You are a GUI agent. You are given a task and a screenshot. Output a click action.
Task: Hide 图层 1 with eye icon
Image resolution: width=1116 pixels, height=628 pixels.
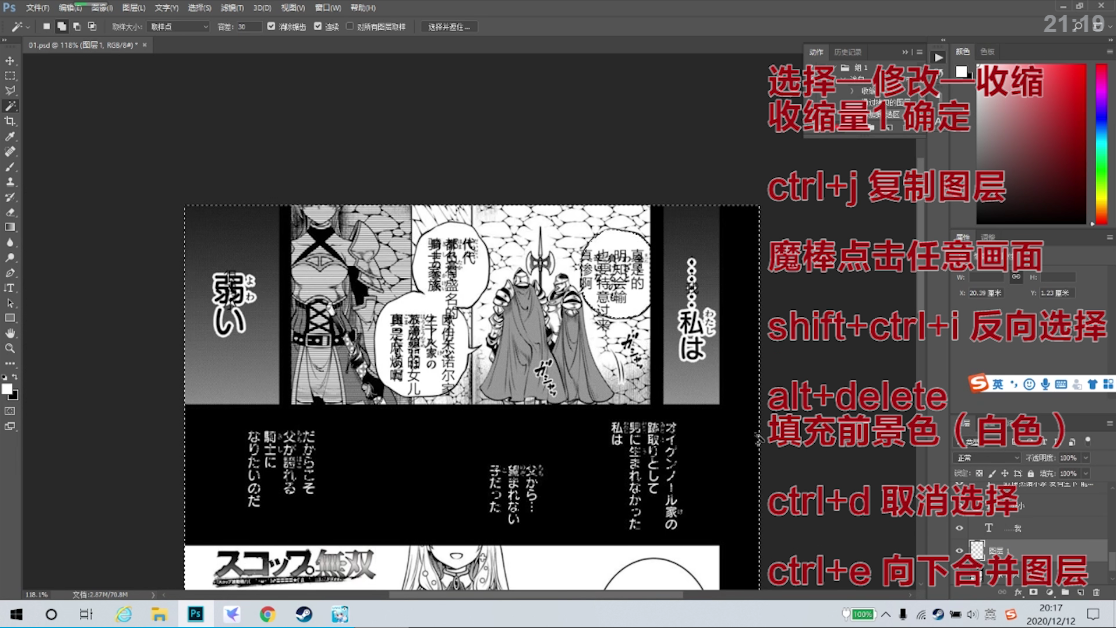(x=959, y=550)
